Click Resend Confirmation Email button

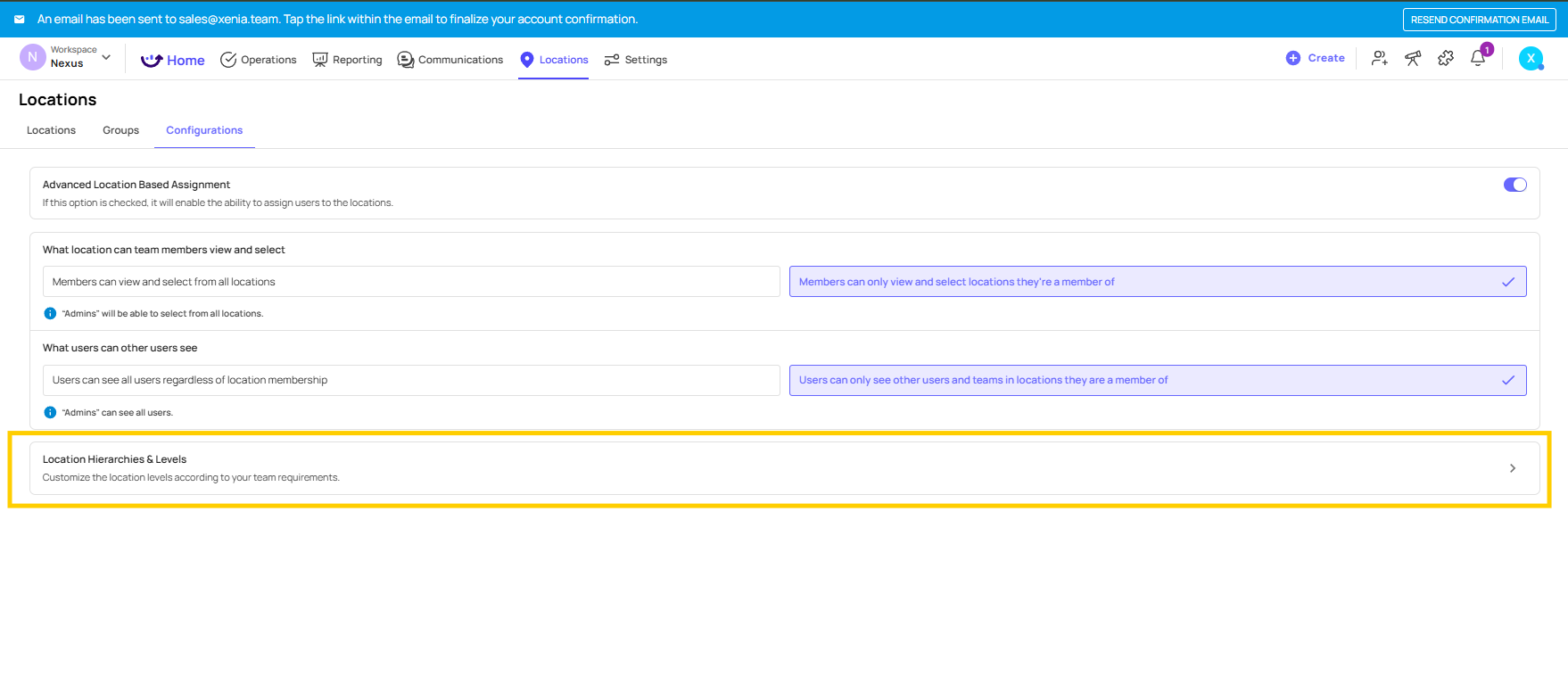1479,20
